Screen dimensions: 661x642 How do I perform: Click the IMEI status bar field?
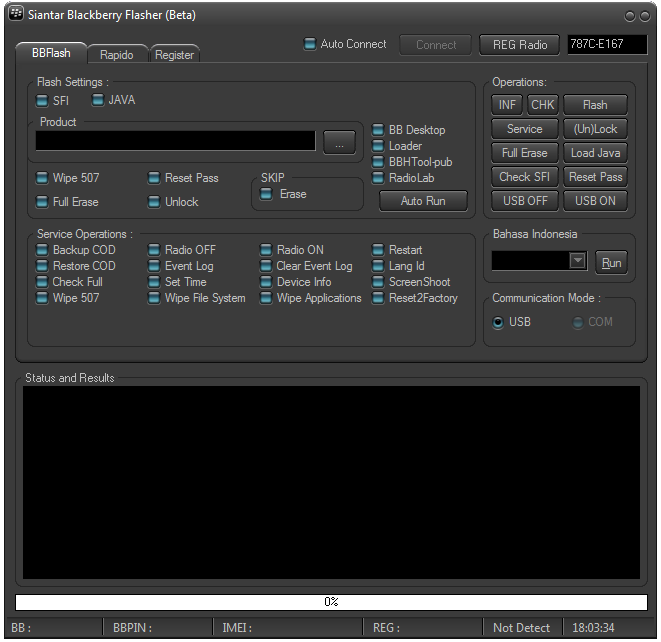click(x=288, y=628)
